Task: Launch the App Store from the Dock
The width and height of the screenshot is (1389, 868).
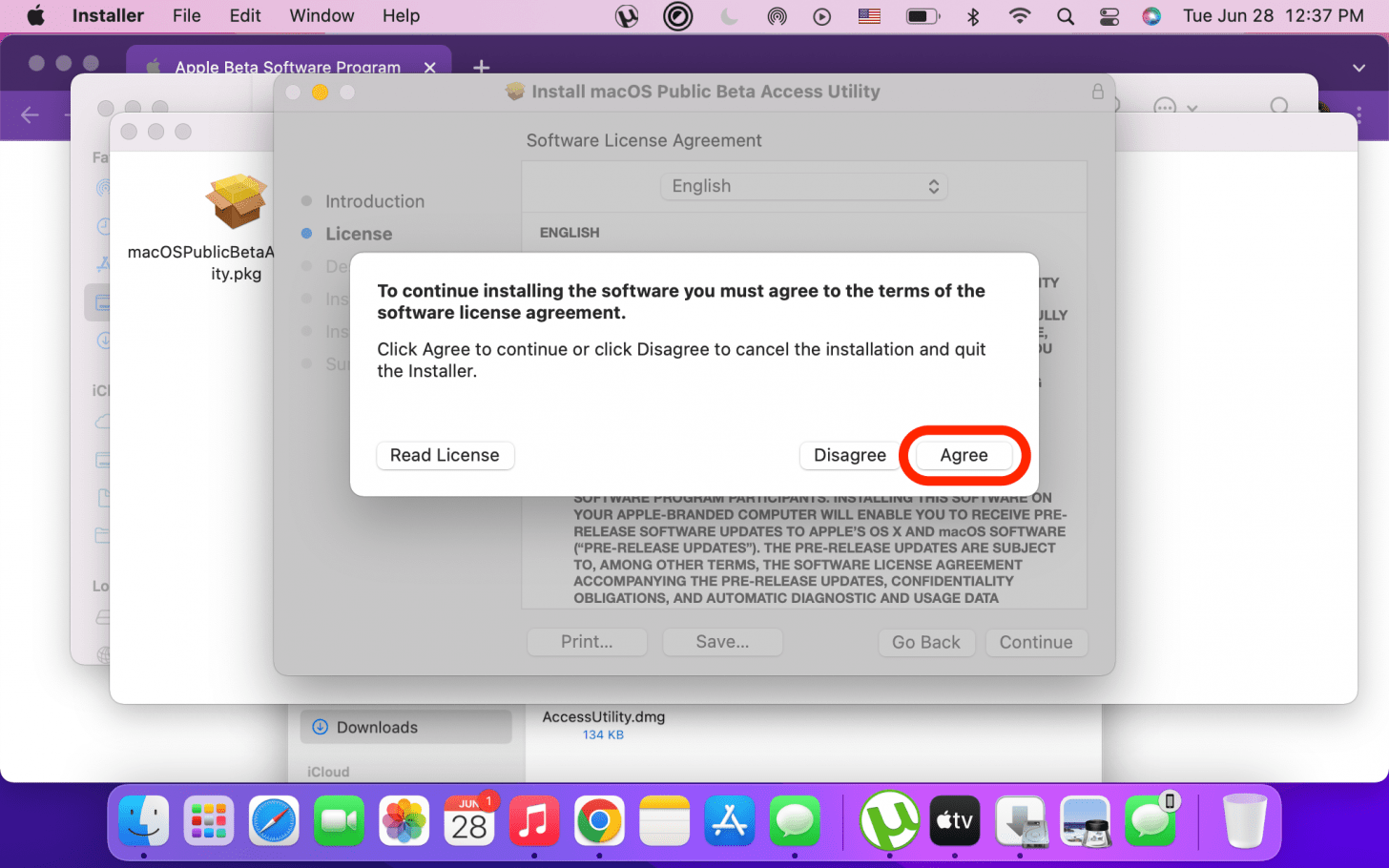Action: coord(730,820)
